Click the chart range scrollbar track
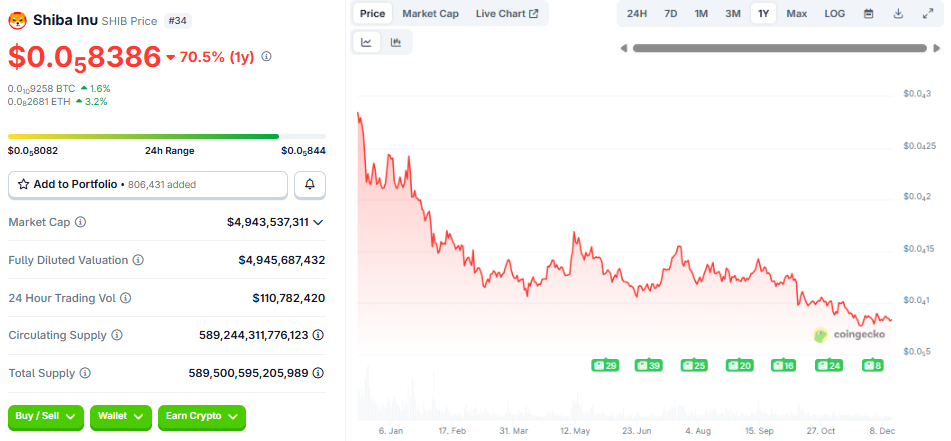Image resolution: width=951 pixels, height=441 pixels. coord(779,48)
